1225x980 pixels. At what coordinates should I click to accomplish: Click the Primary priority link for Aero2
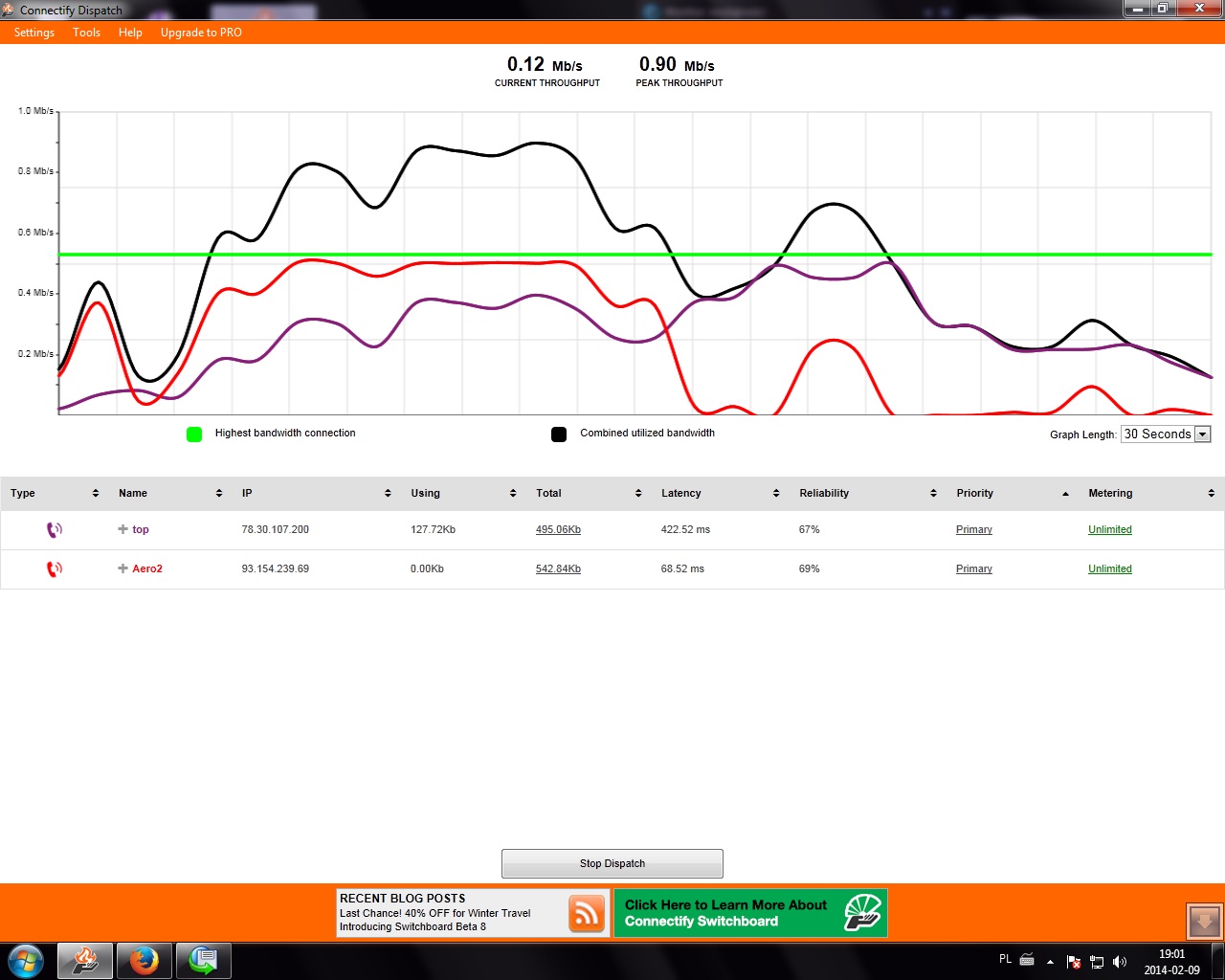coord(973,568)
